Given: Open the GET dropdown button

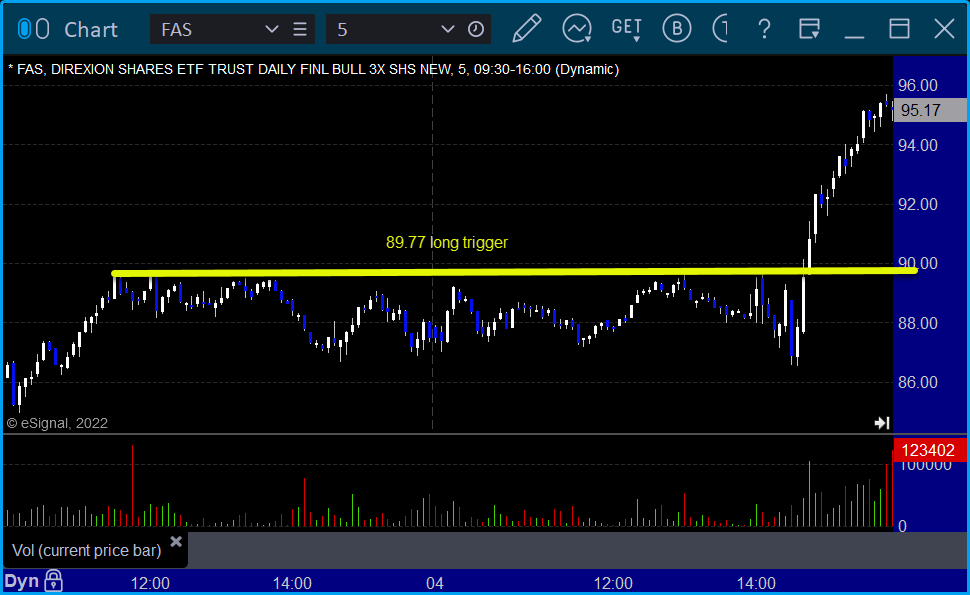Looking at the screenshot, I should (x=627, y=29).
